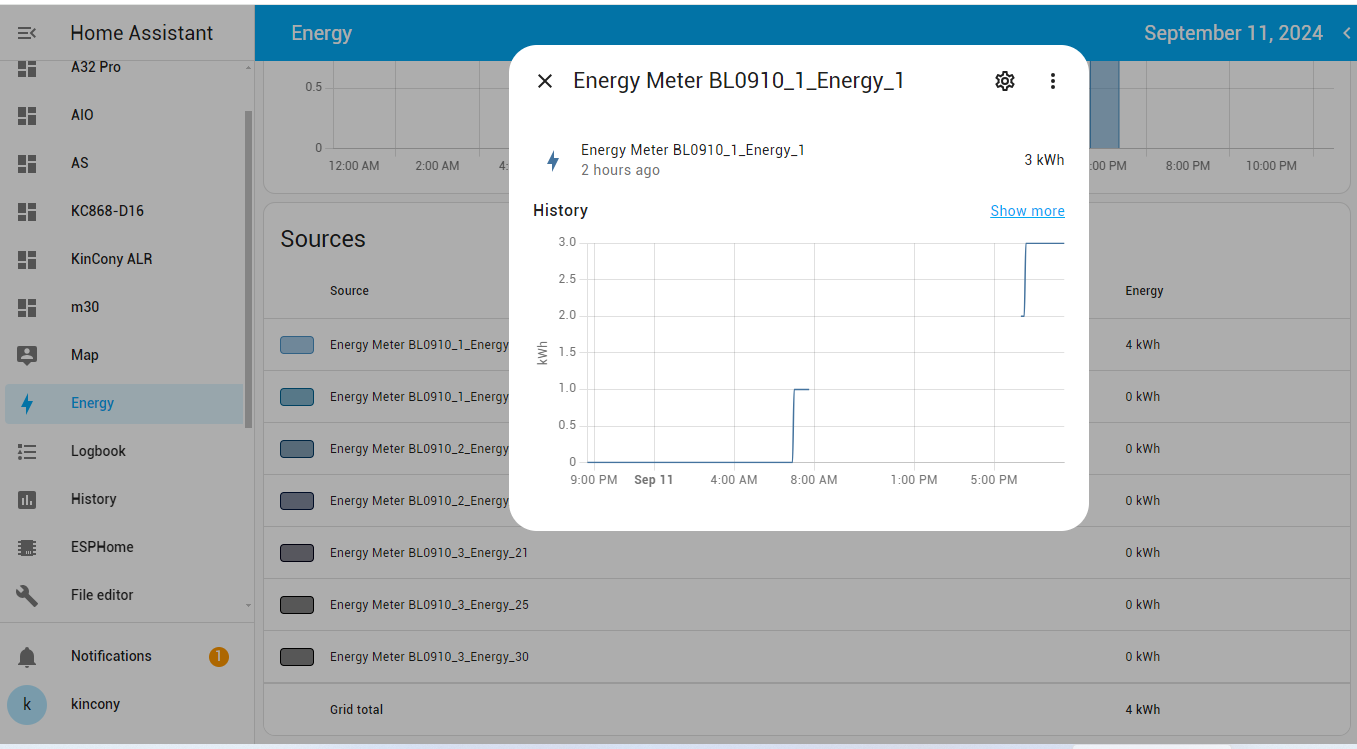Screen dimensions: 1357x749
Task: Open the History sidebar item
Action: [93, 499]
